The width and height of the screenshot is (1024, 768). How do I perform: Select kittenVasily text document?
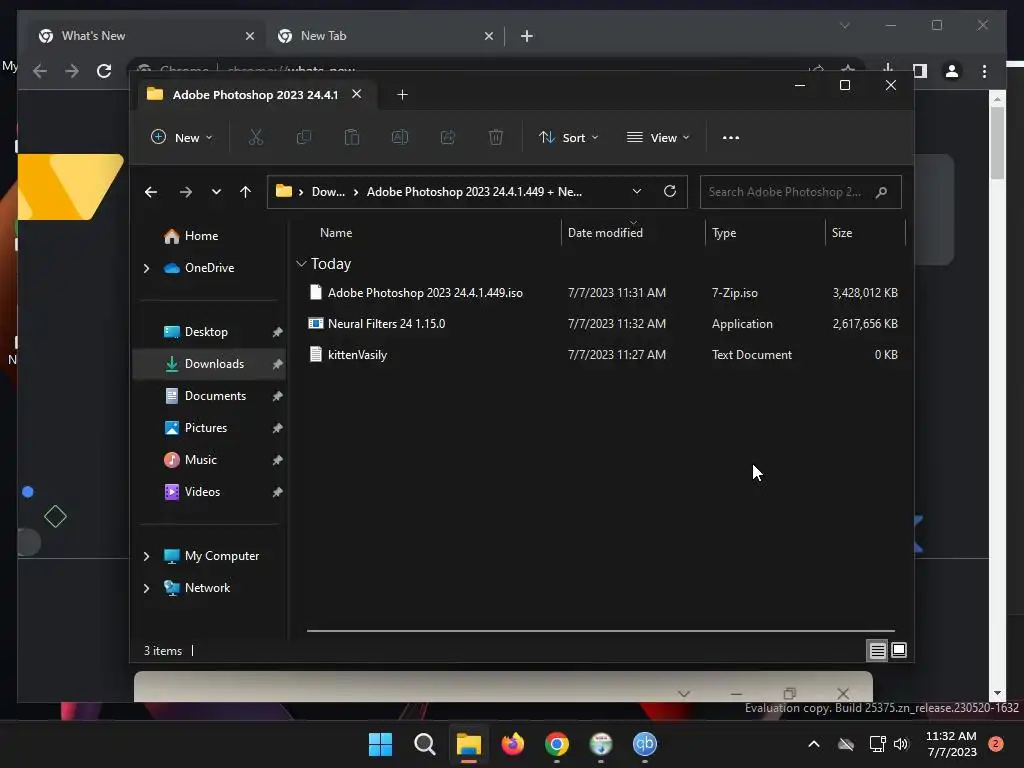(604, 355)
